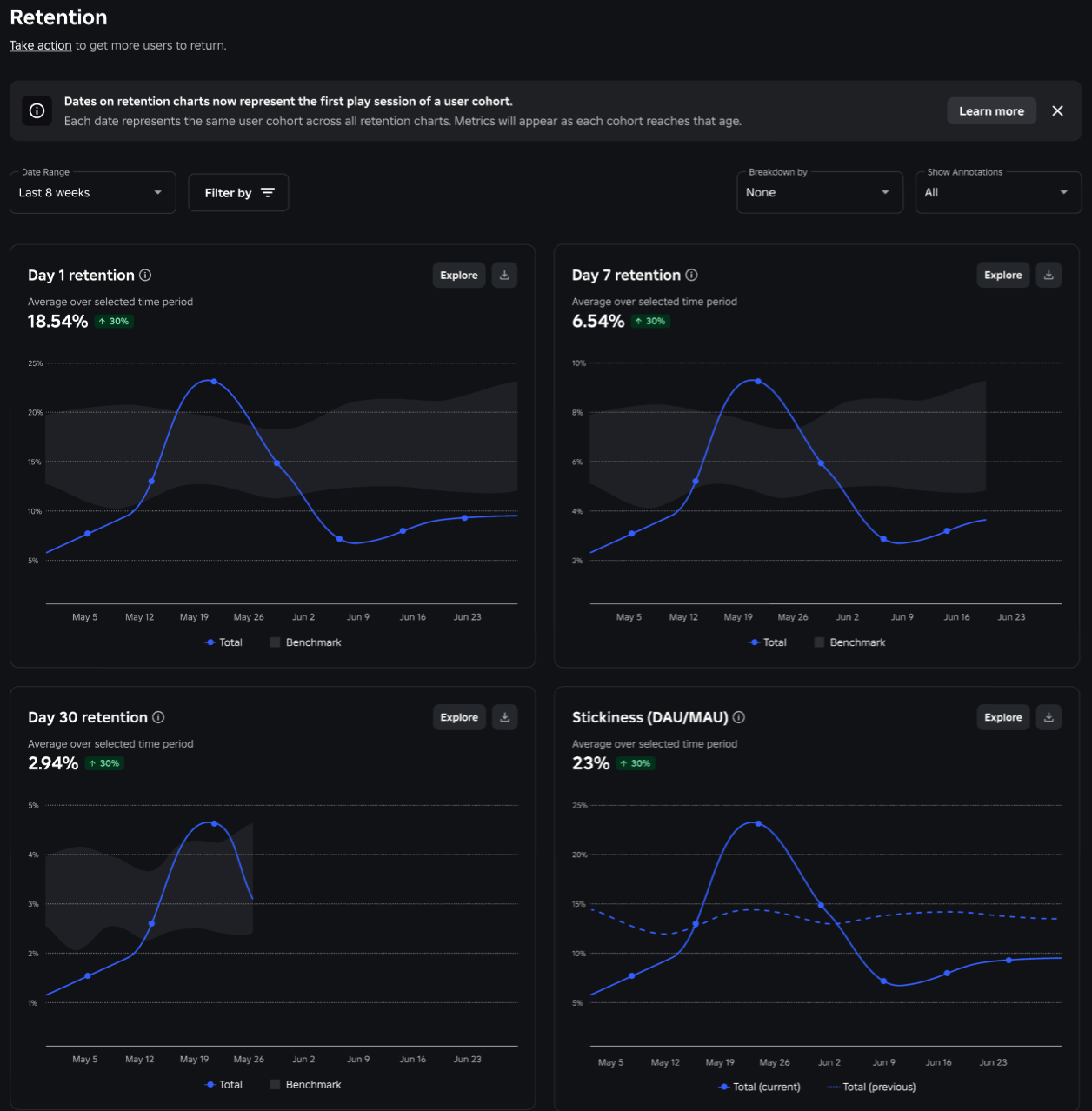Toggle Total (previous) series in Stickiness chart
This screenshot has width=1092, height=1111.
tap(872, 1087)
